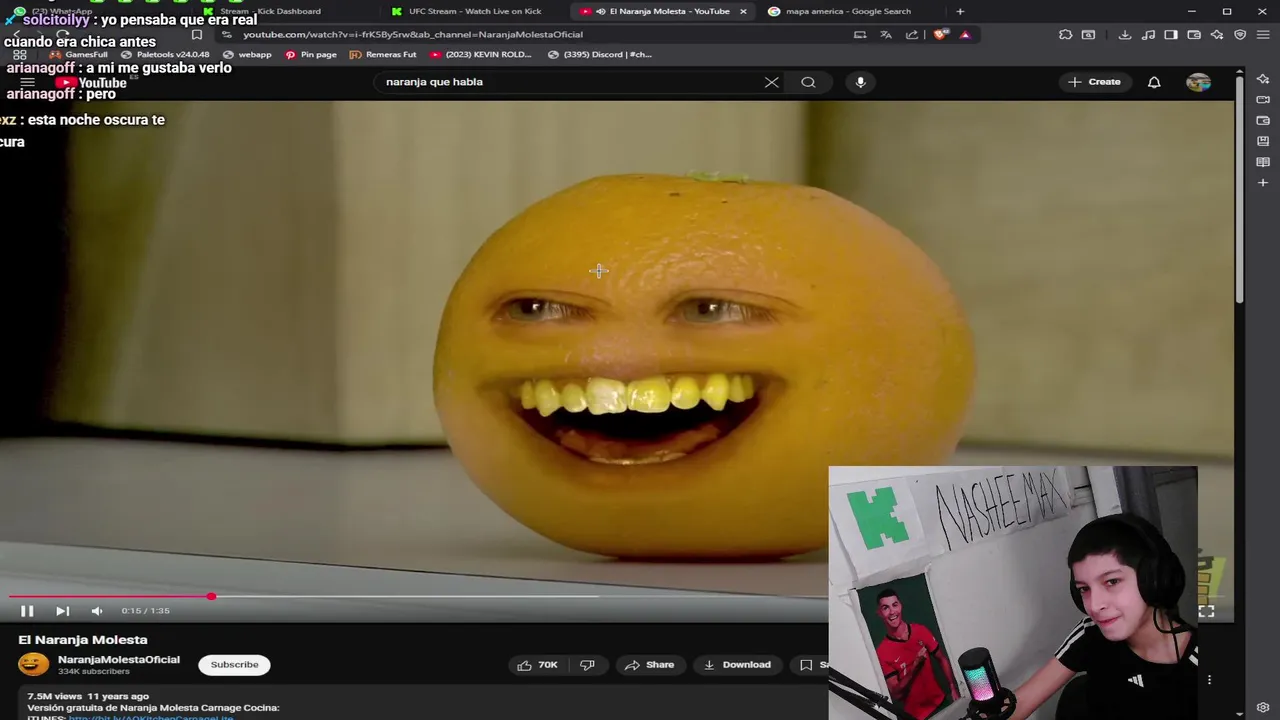Click the 'El Naranja Molesta' video title
Screen dimensions: 1280x720
click(83, 640)
